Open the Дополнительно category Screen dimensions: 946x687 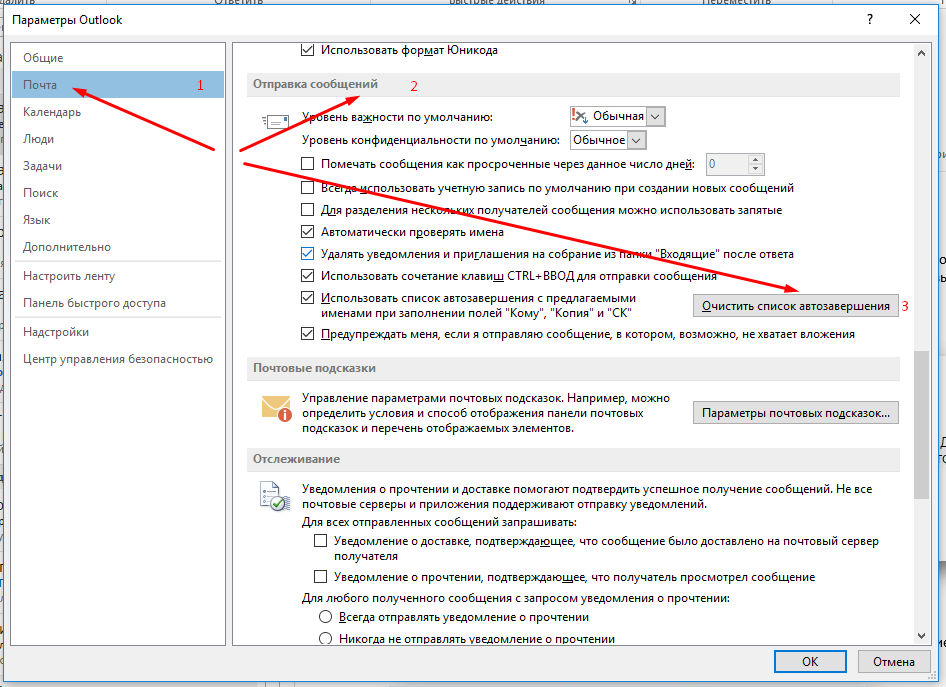(x=118, y=247)
